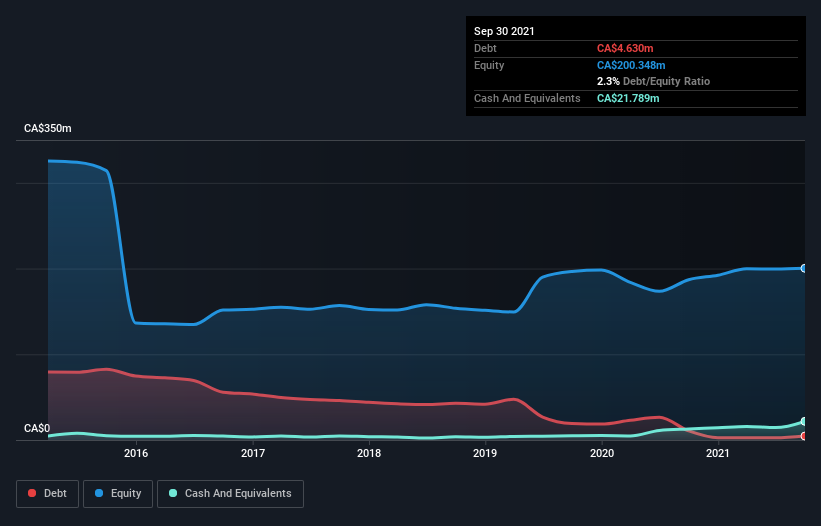Click the CA$4.630m debt value
Image resolution: width=821 pixels, height=526 pixels.
[x=625, y=48]
